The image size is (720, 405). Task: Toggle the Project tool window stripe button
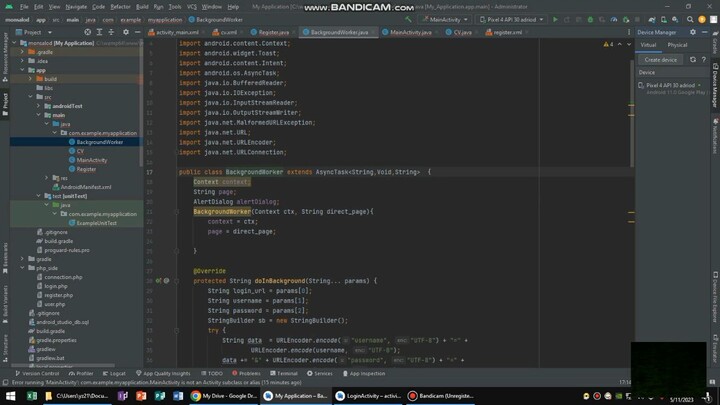[x=5, y=104]
